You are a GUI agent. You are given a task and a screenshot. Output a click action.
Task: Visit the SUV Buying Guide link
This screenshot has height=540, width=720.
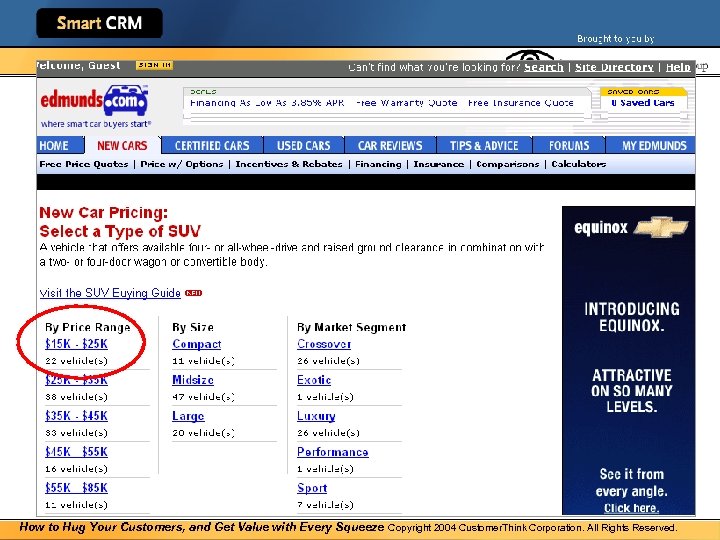pos(110,293)
